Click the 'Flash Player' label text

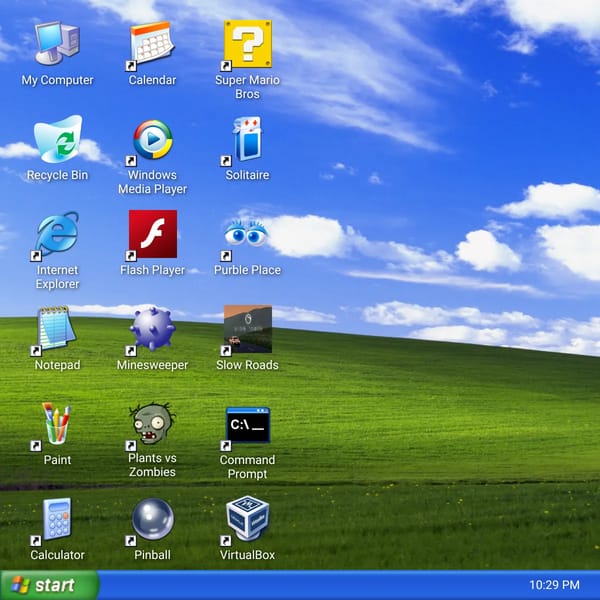coord(152,270)
